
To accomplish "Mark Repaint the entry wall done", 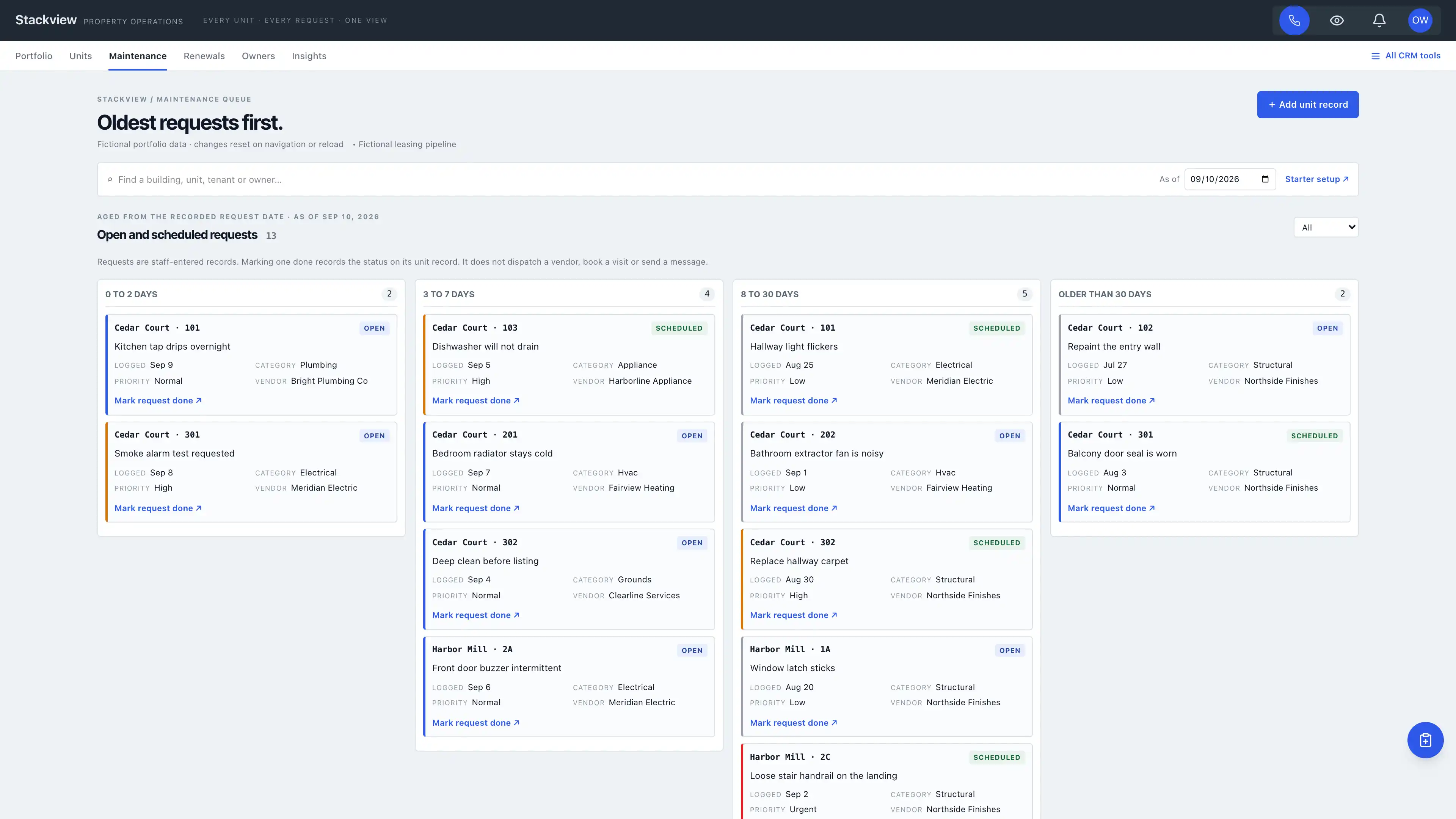I will 1111,401.
